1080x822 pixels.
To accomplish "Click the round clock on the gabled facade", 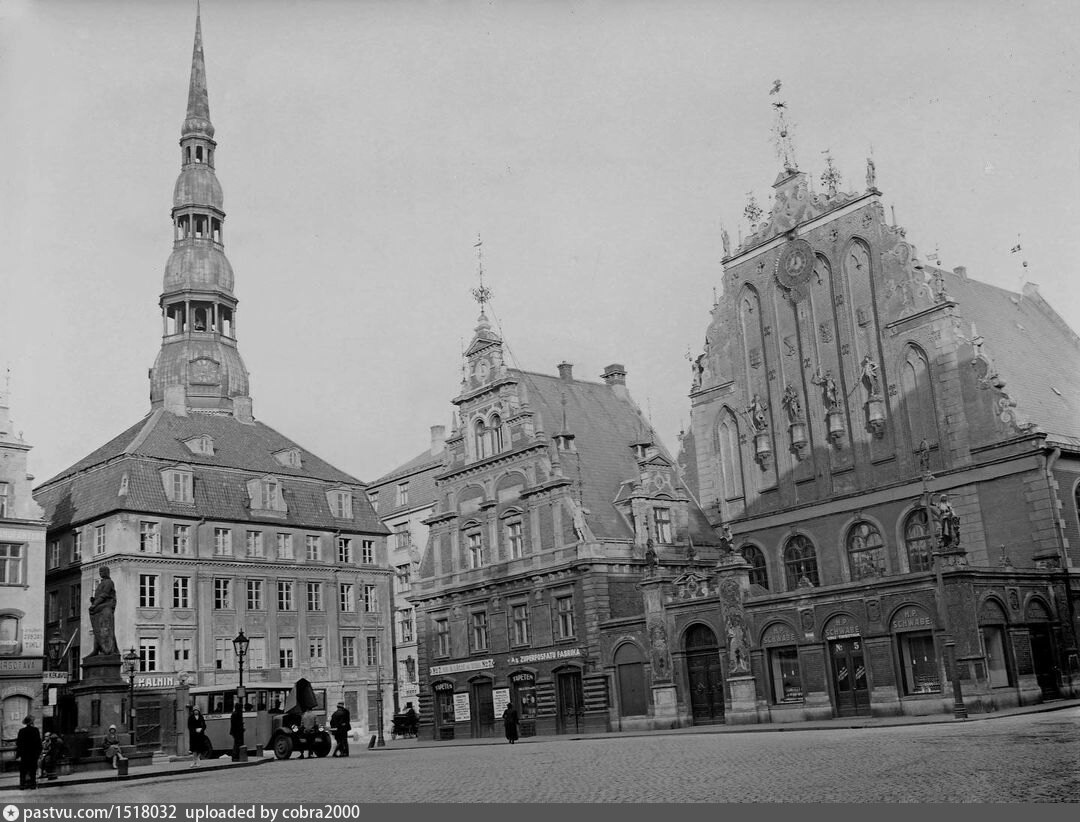I will 795,265.
